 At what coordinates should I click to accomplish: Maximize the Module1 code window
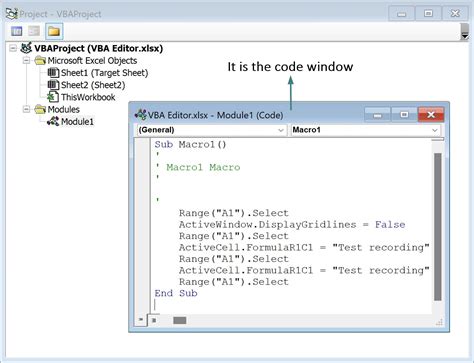click(x=404, y=115)
